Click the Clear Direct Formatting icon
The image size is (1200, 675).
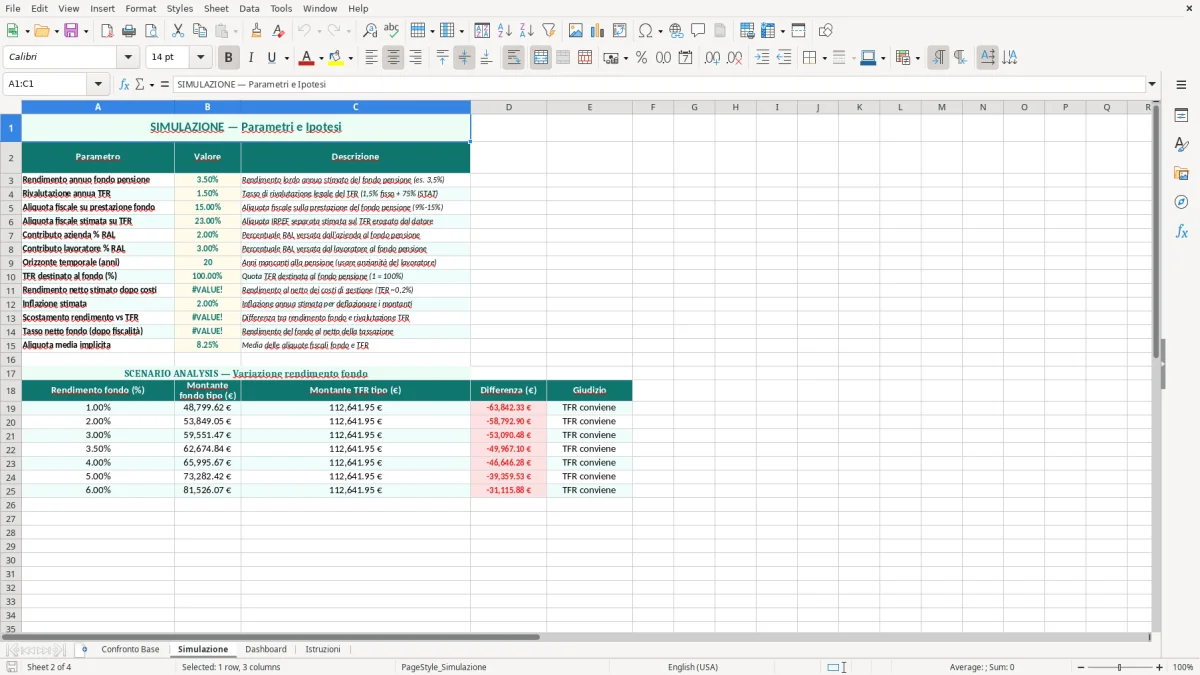point(279,31)
